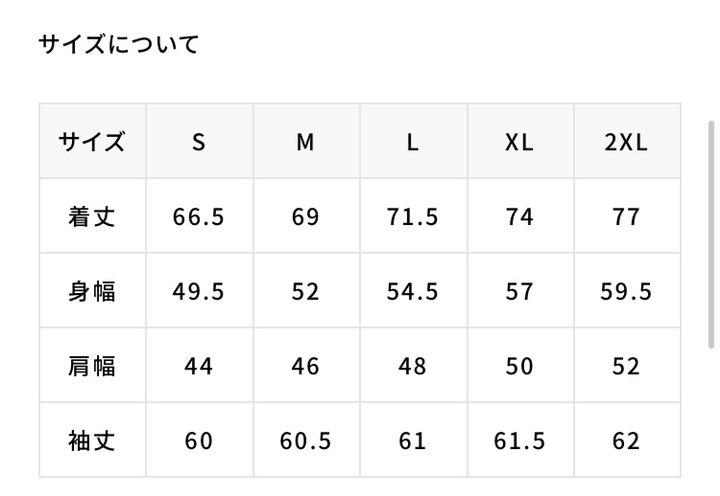Select the 2XL size column header
This screenshot has width=720, height=496.
pyautogui.click(x=627, y=141)
